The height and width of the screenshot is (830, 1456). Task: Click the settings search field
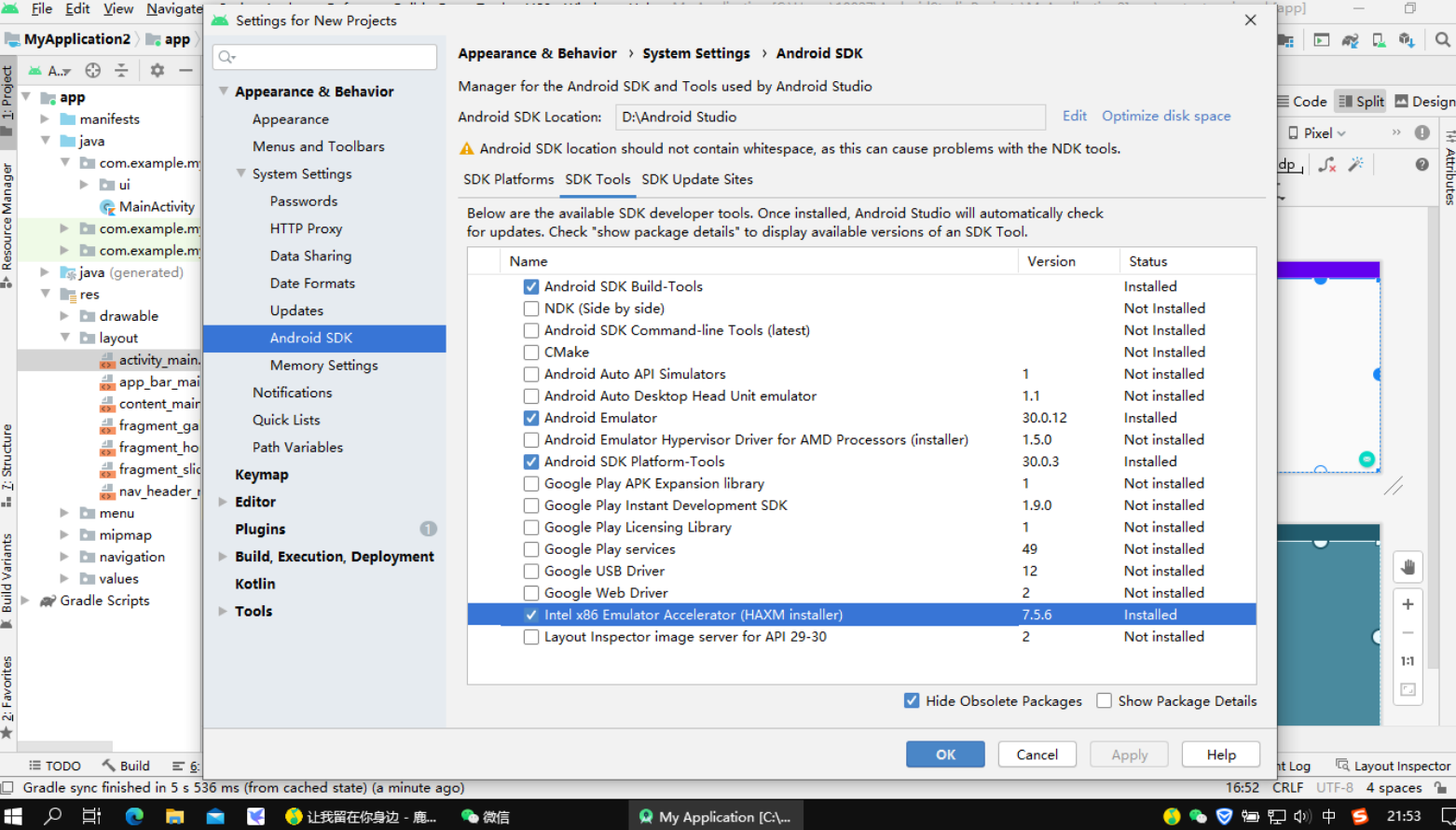pos(325,57)
